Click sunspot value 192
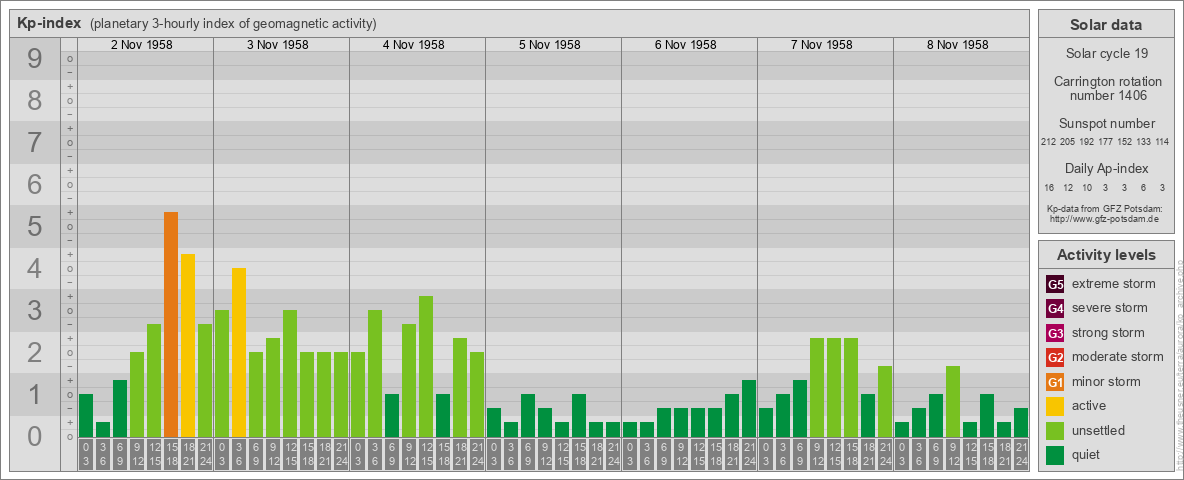 (x=1087, y=142)
